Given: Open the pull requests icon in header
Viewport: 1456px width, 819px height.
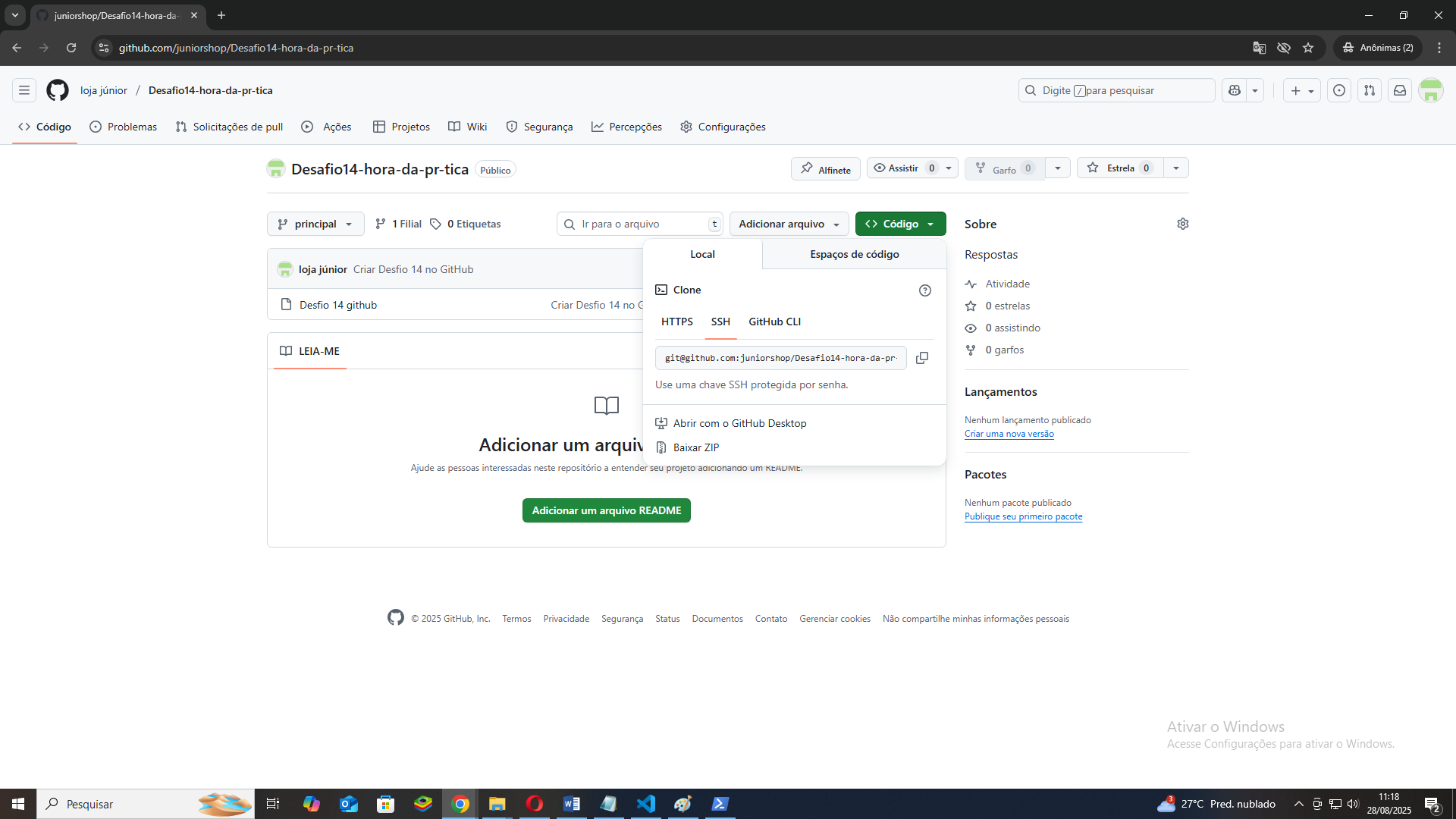Looking at the screenshot, I should coord(1370,90).
